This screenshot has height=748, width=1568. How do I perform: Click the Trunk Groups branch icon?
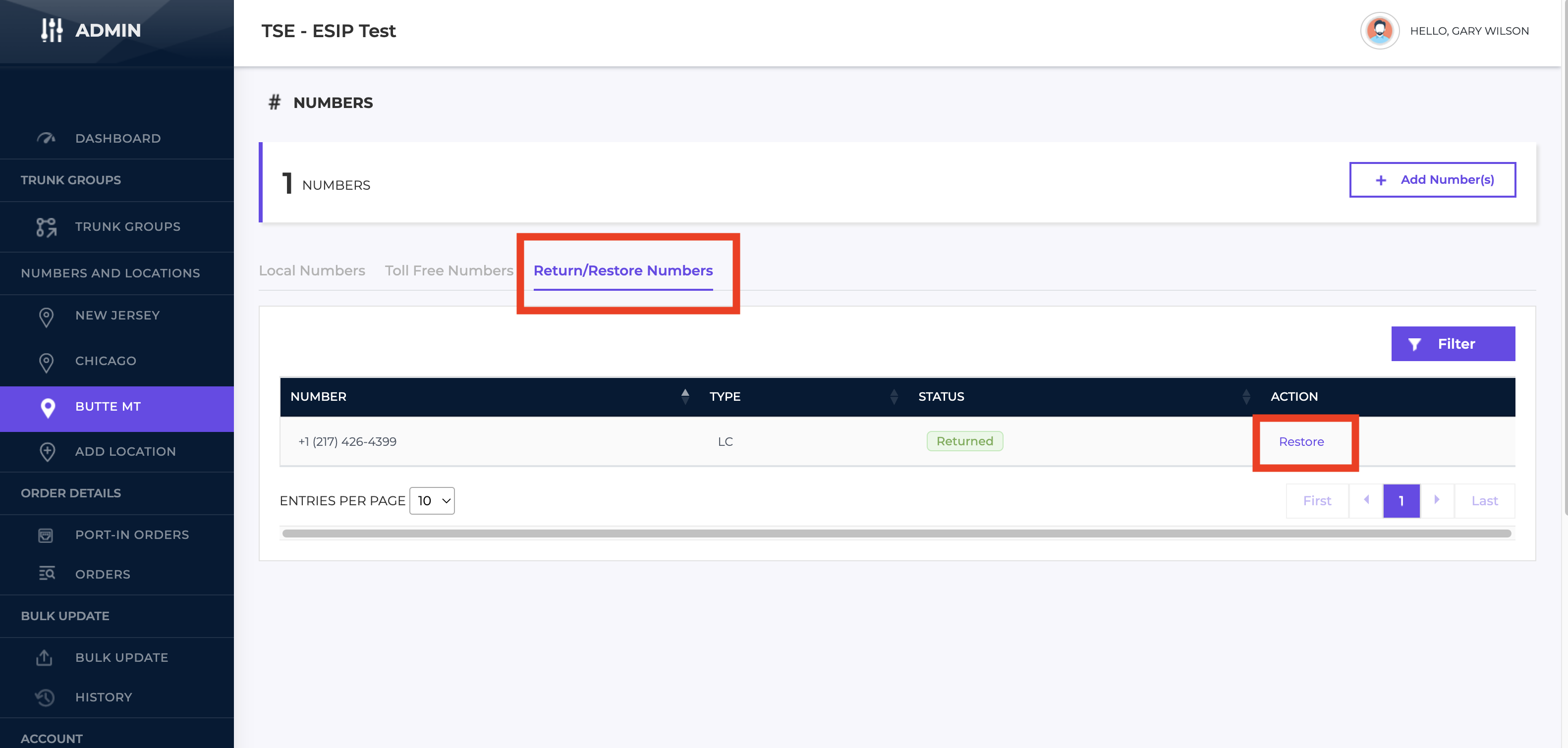[x=46, y=227]
